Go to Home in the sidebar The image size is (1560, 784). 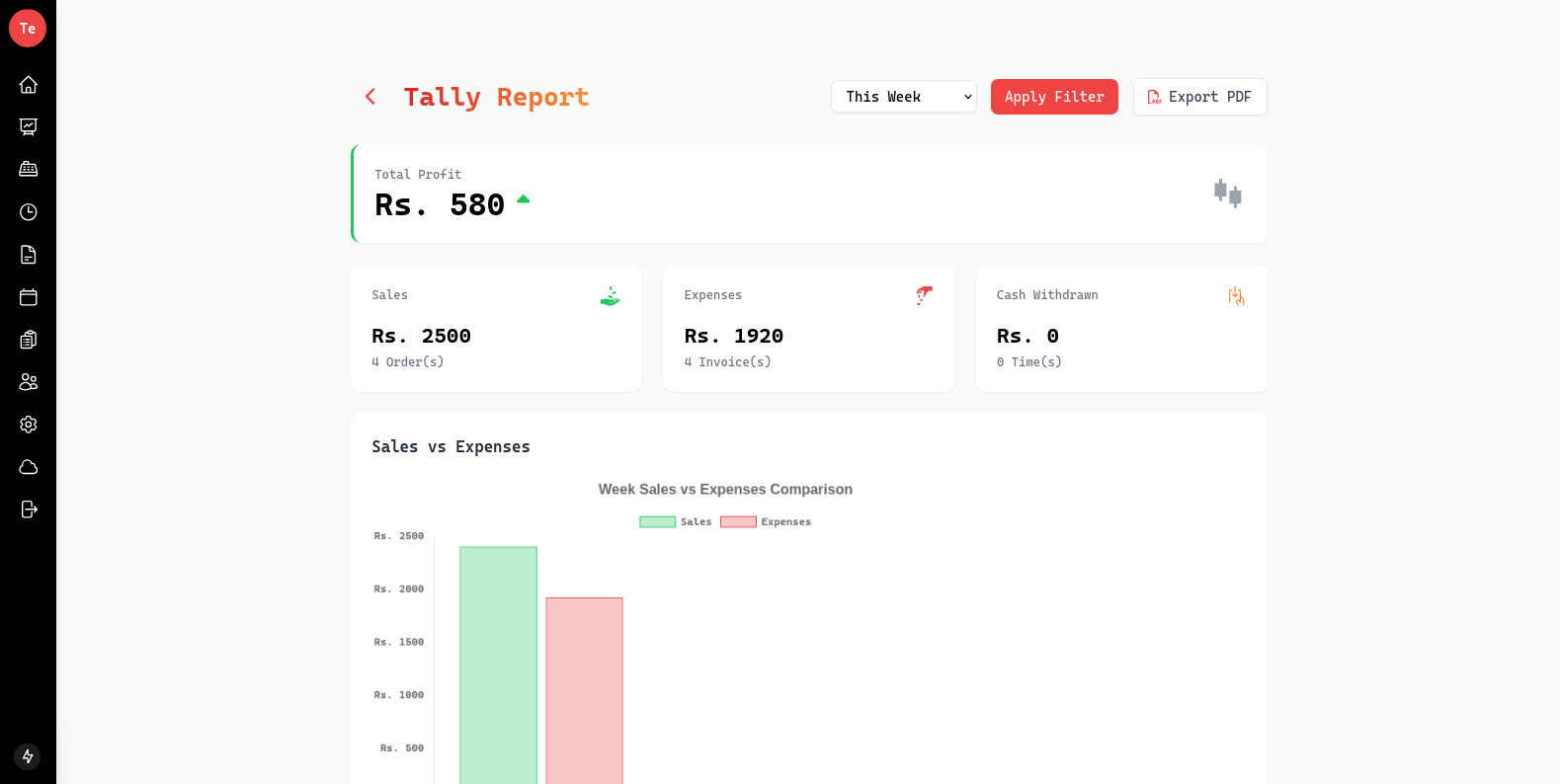[29, 85]
